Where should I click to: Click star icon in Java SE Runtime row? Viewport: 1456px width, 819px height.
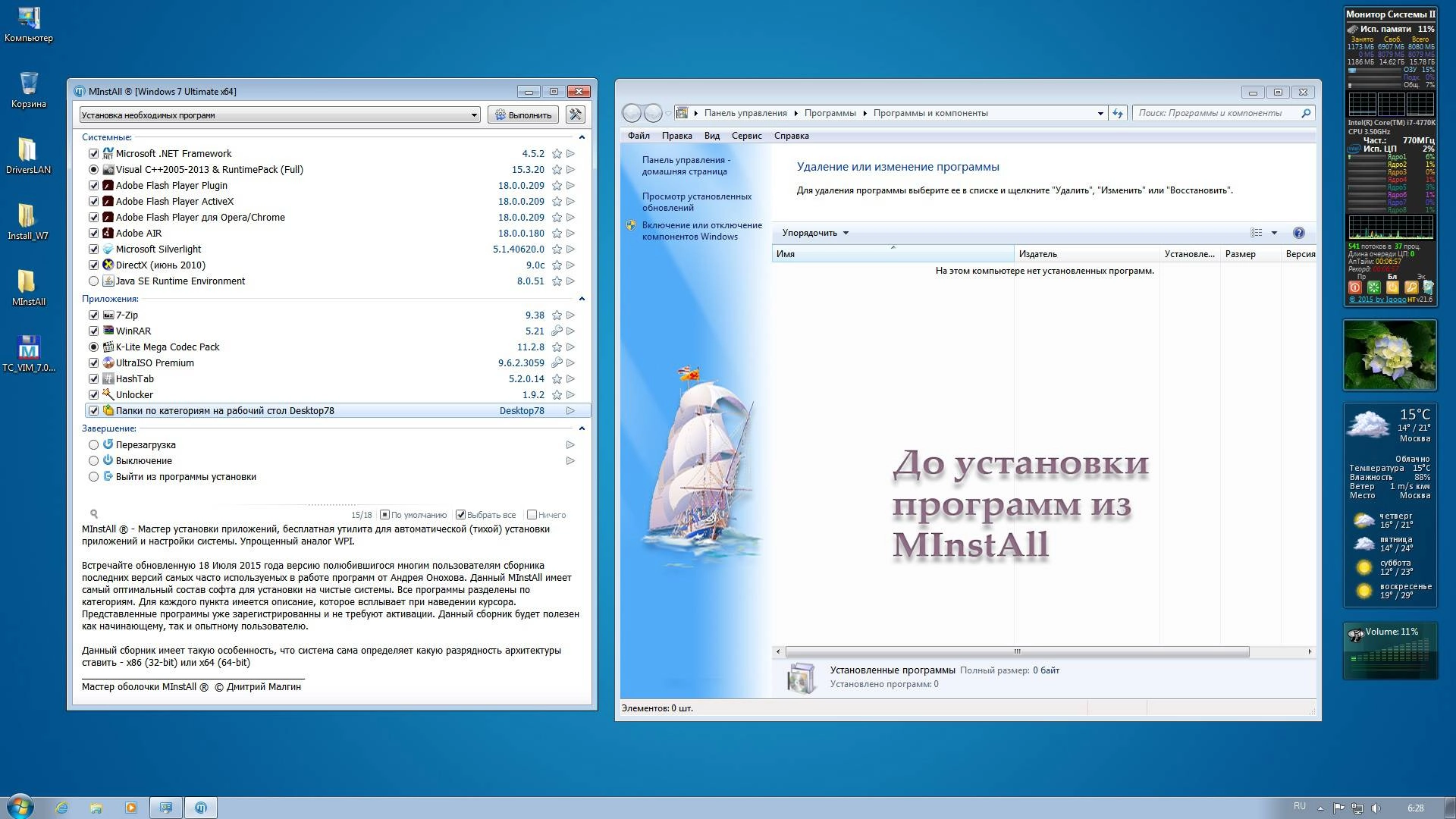(557, 281)
